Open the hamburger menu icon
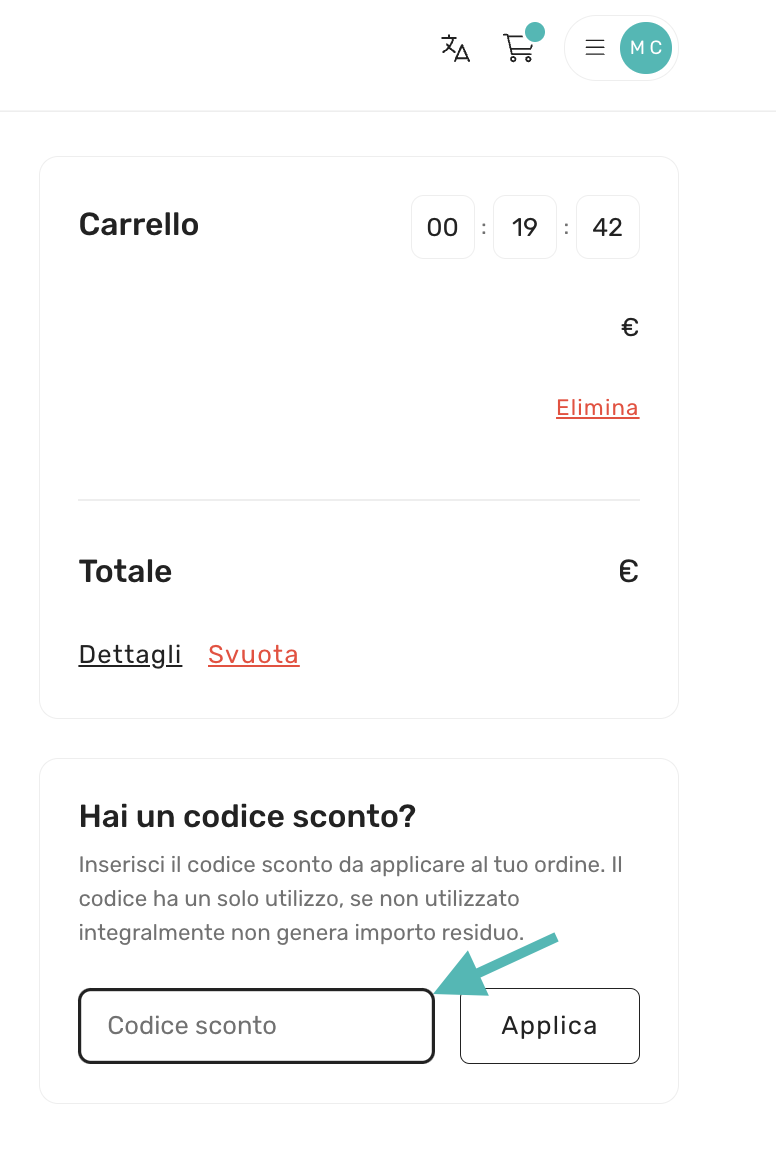The image size is (776, 1160). point(595,47)
